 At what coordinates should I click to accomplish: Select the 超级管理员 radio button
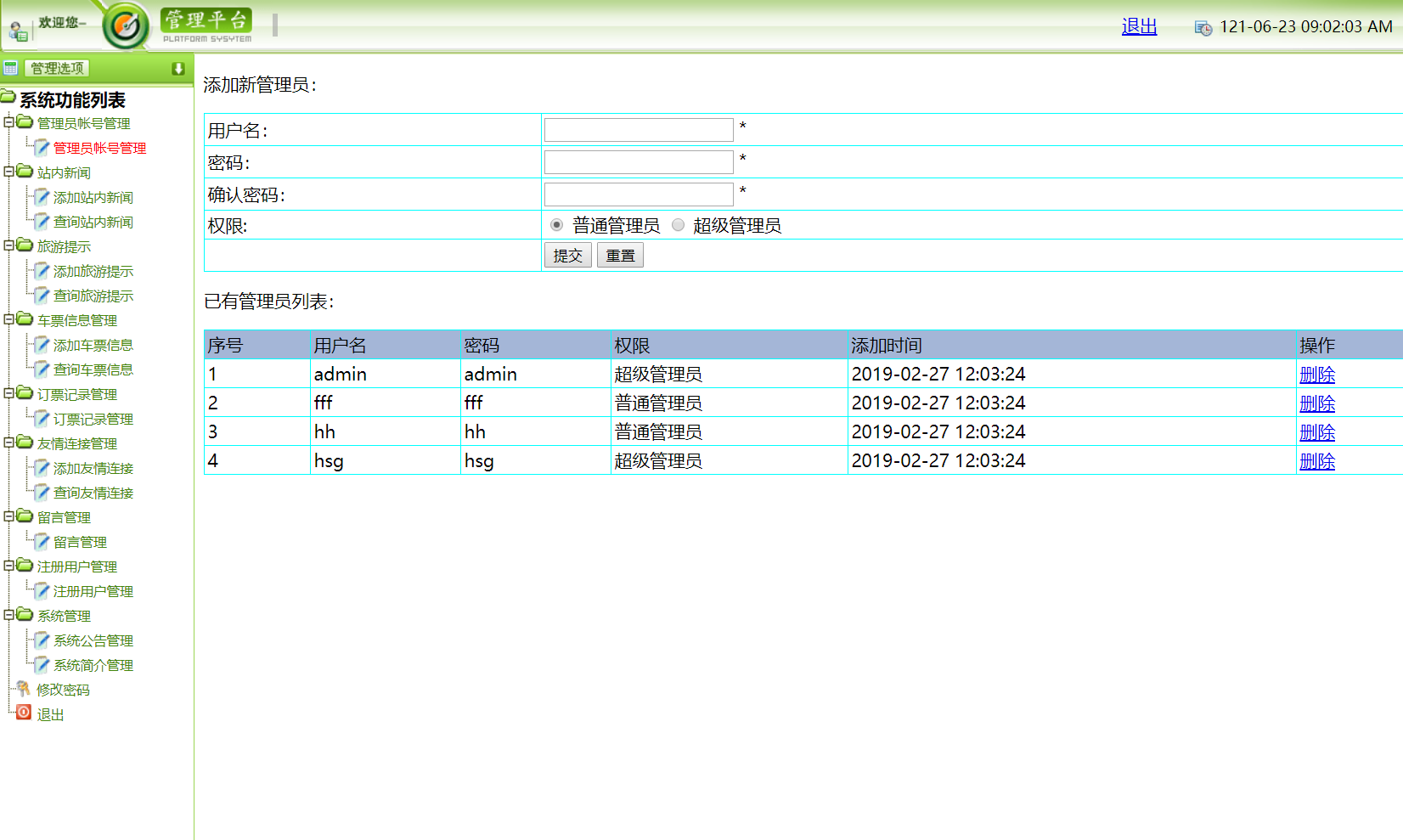pos(678,224)
